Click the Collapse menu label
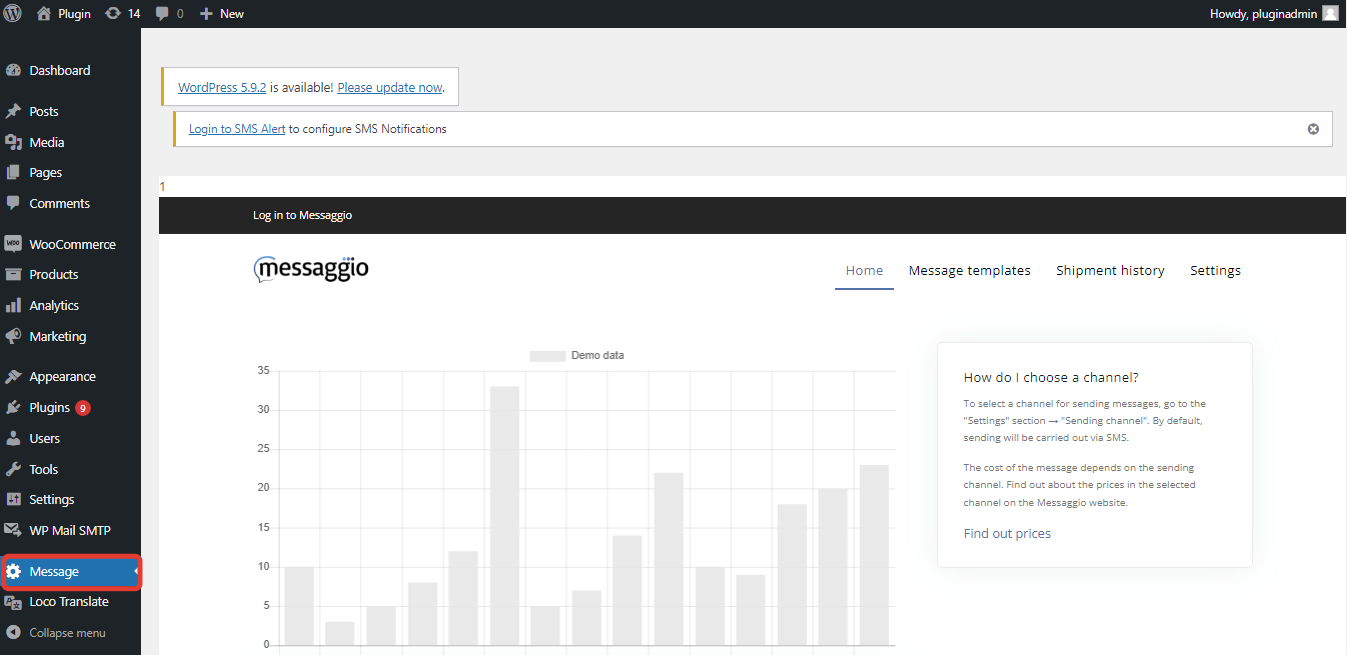Viewport: 1347px width, 655px height. [x=67, y=632]
